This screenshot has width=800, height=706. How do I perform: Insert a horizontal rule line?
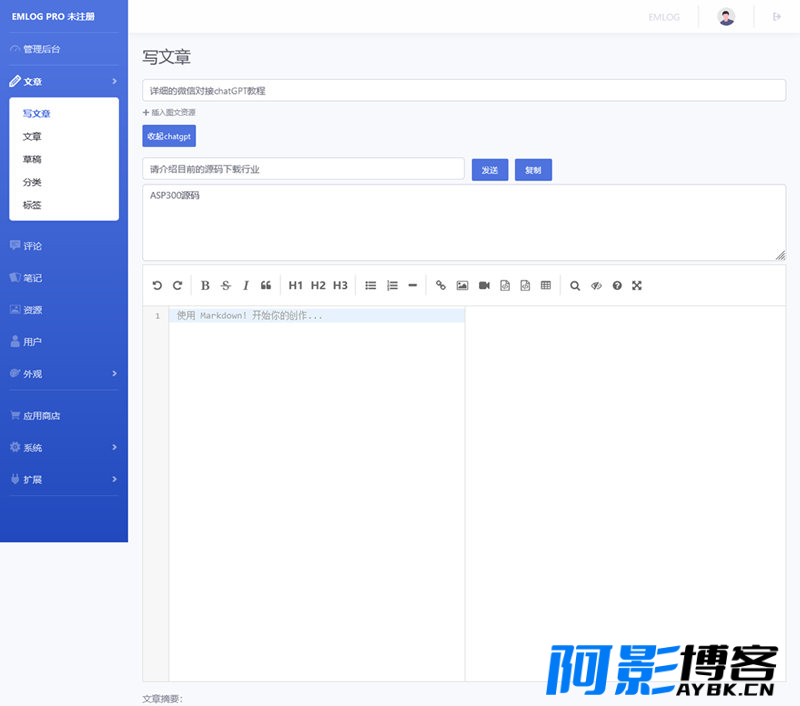(413, 286)
